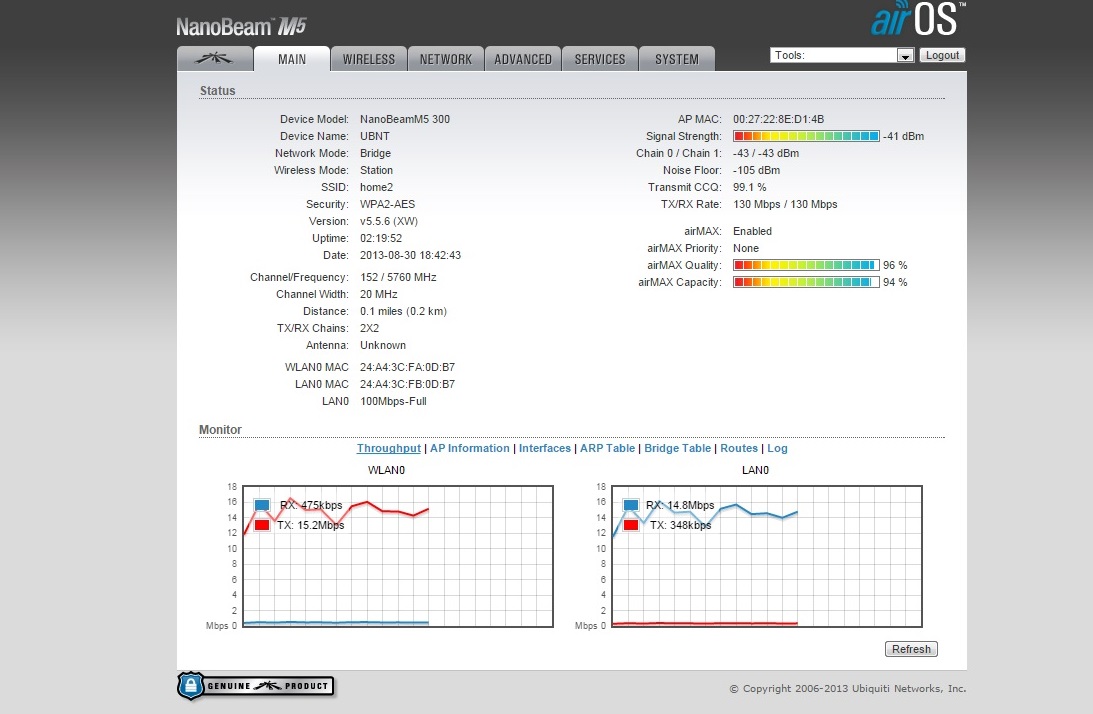Click the Wireless Mode value Station

376,170
